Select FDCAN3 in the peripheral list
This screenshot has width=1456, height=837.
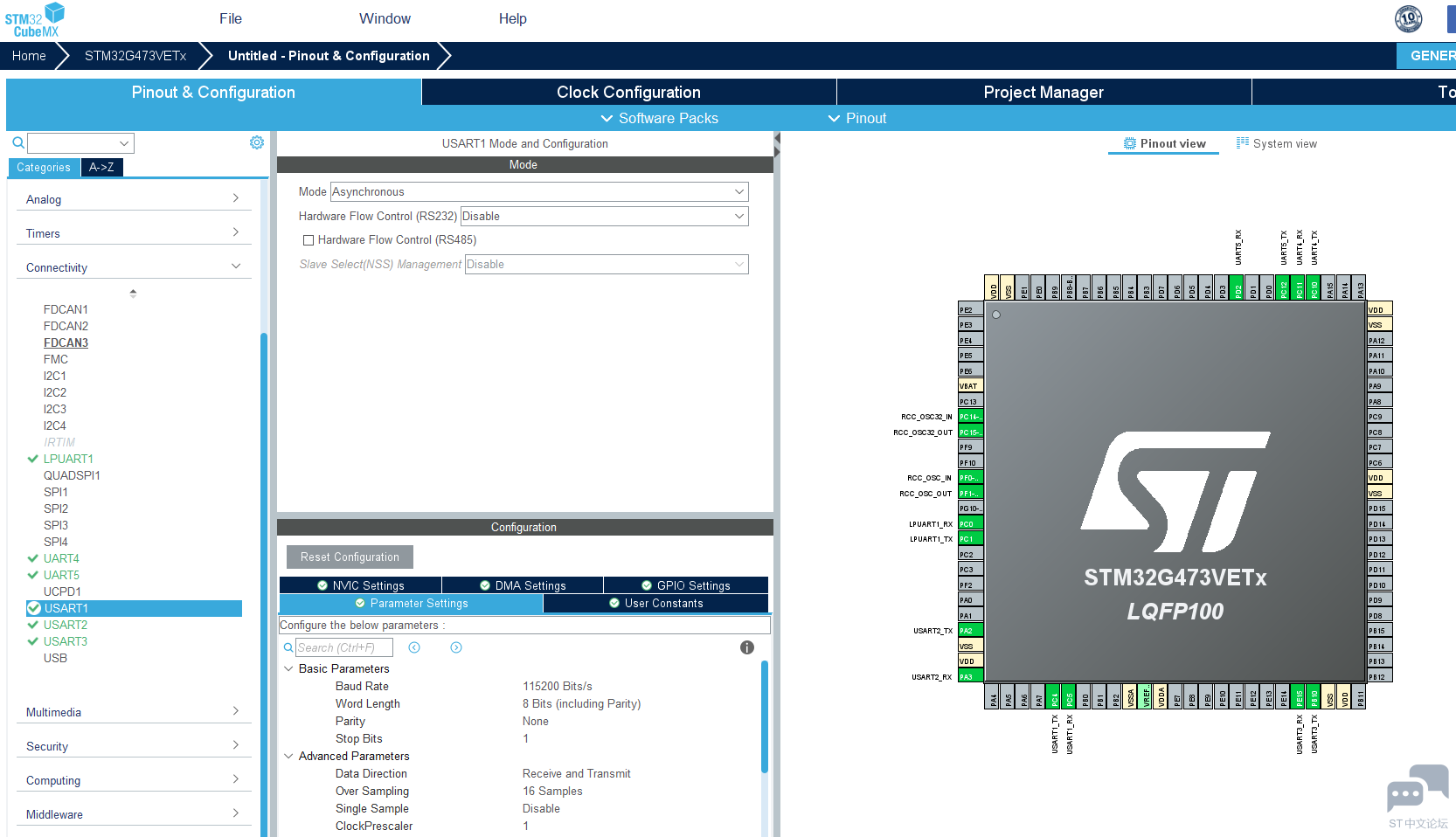click(66, 342)
